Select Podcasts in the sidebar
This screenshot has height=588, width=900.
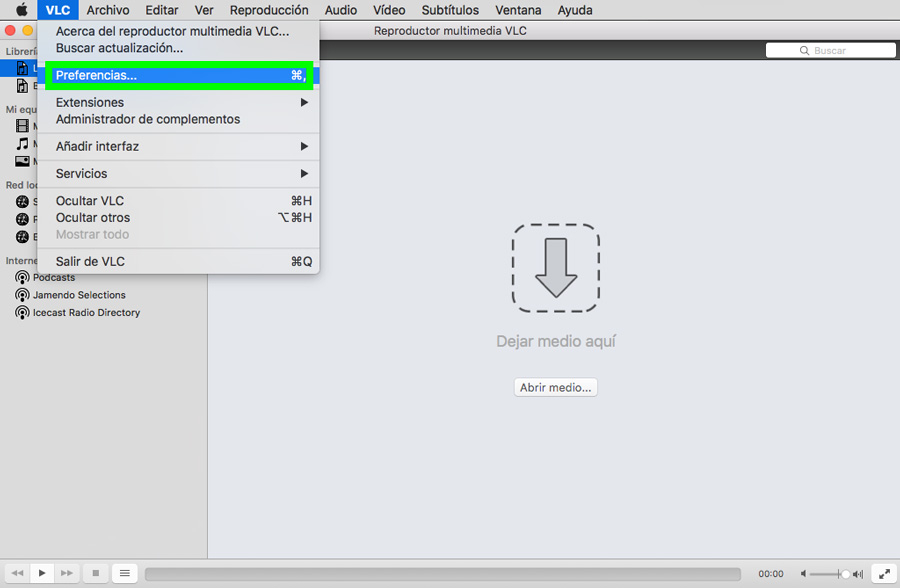coord(54,277)
